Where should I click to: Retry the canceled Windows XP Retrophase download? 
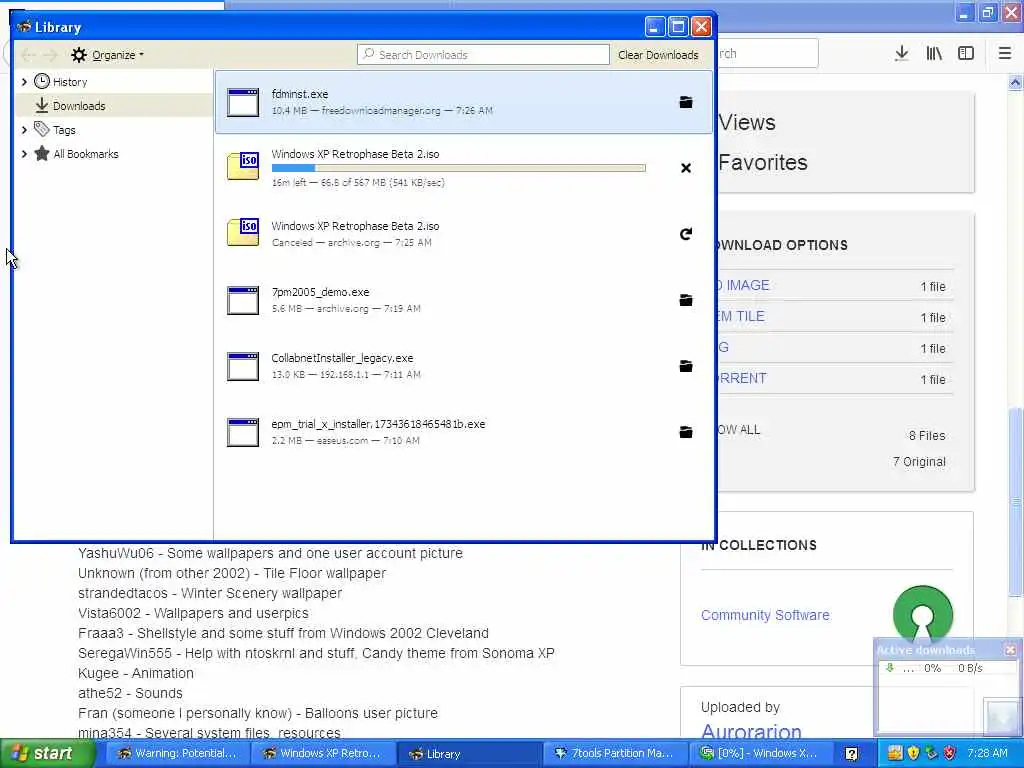point(686,234)
